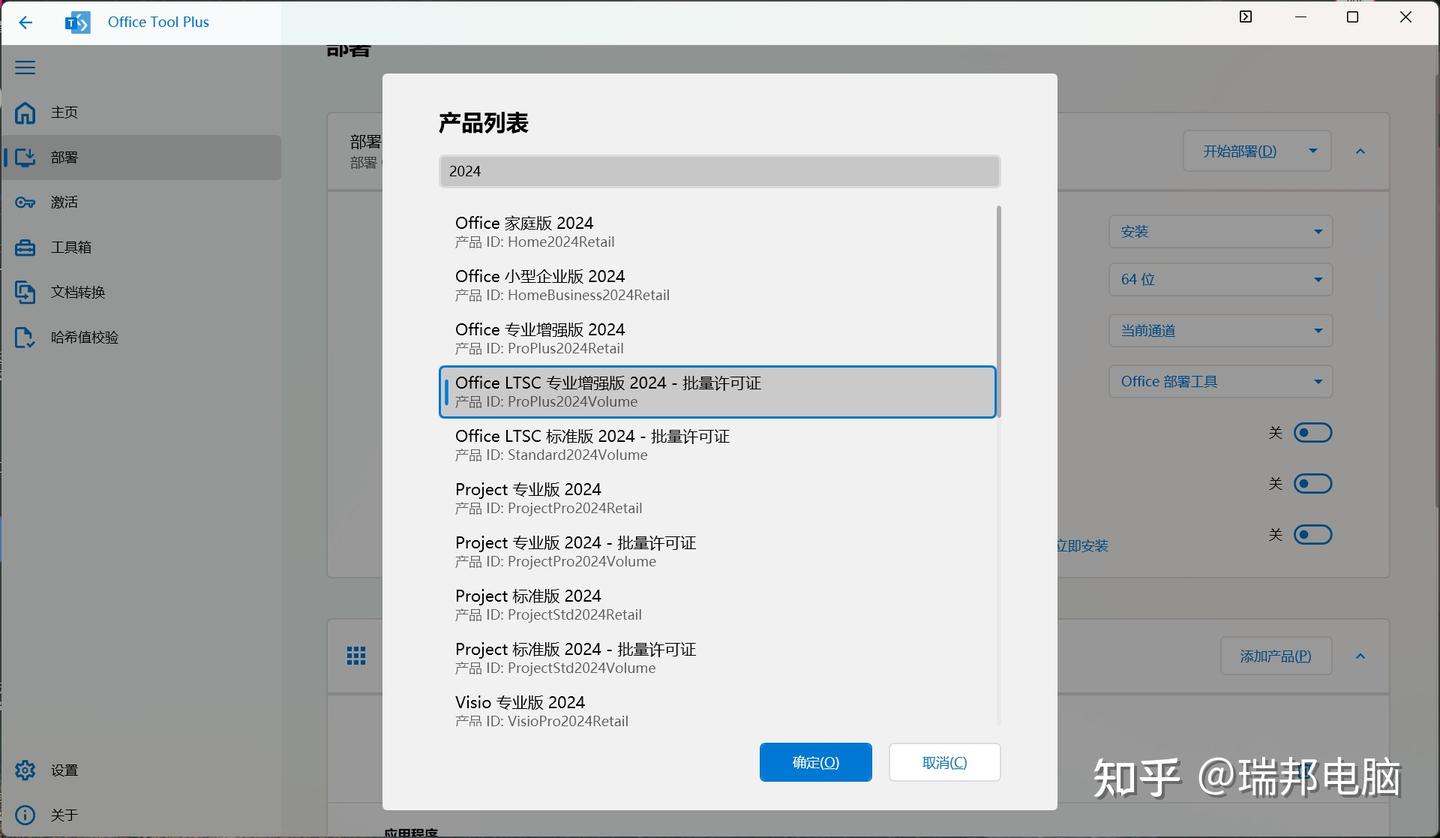This screenshot has height=838, width=1440.
Task: Click the back arrow in title bar
Action: (25, 22)
